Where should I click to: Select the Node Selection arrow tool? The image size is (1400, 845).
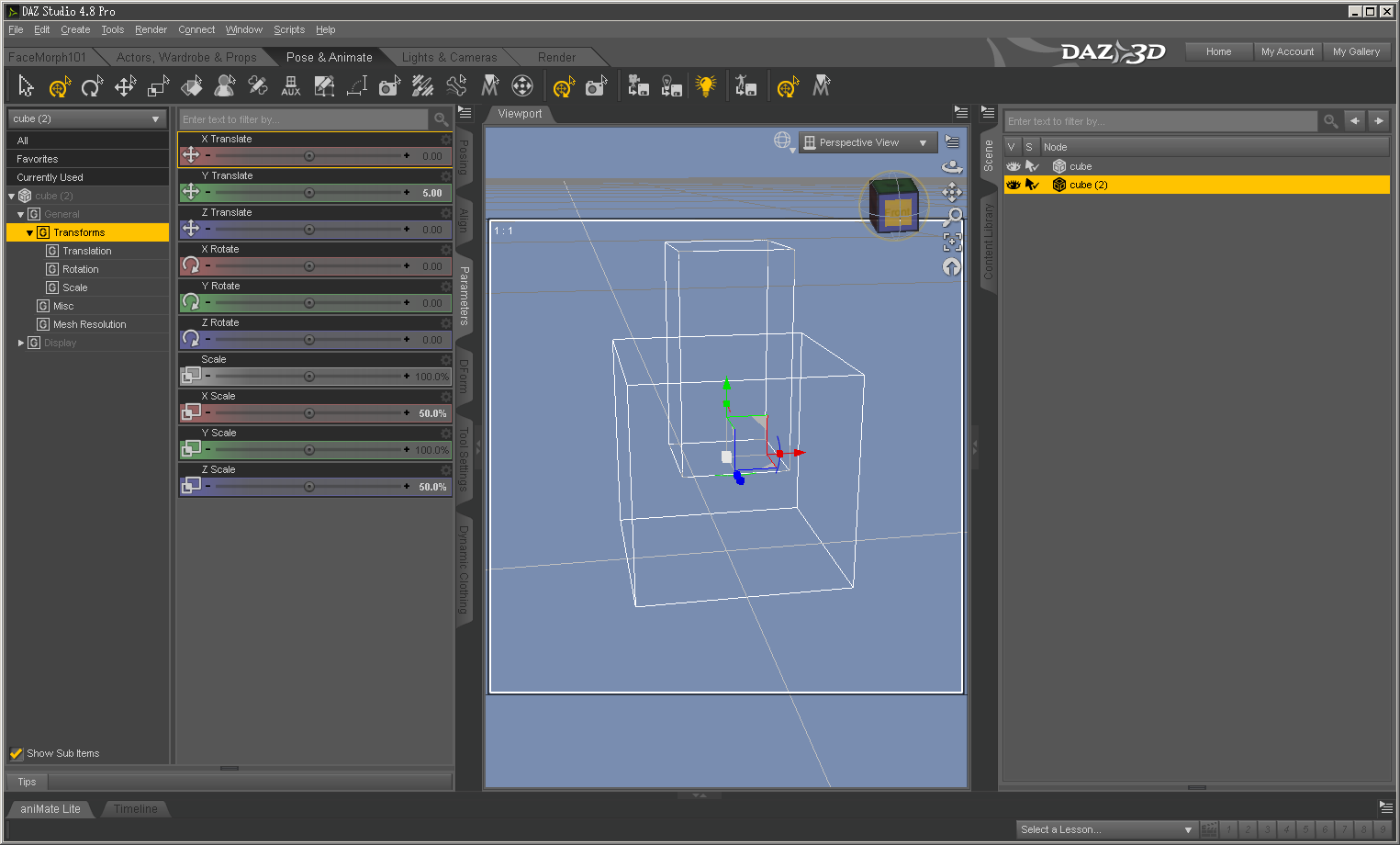click(x=26, y=86)
